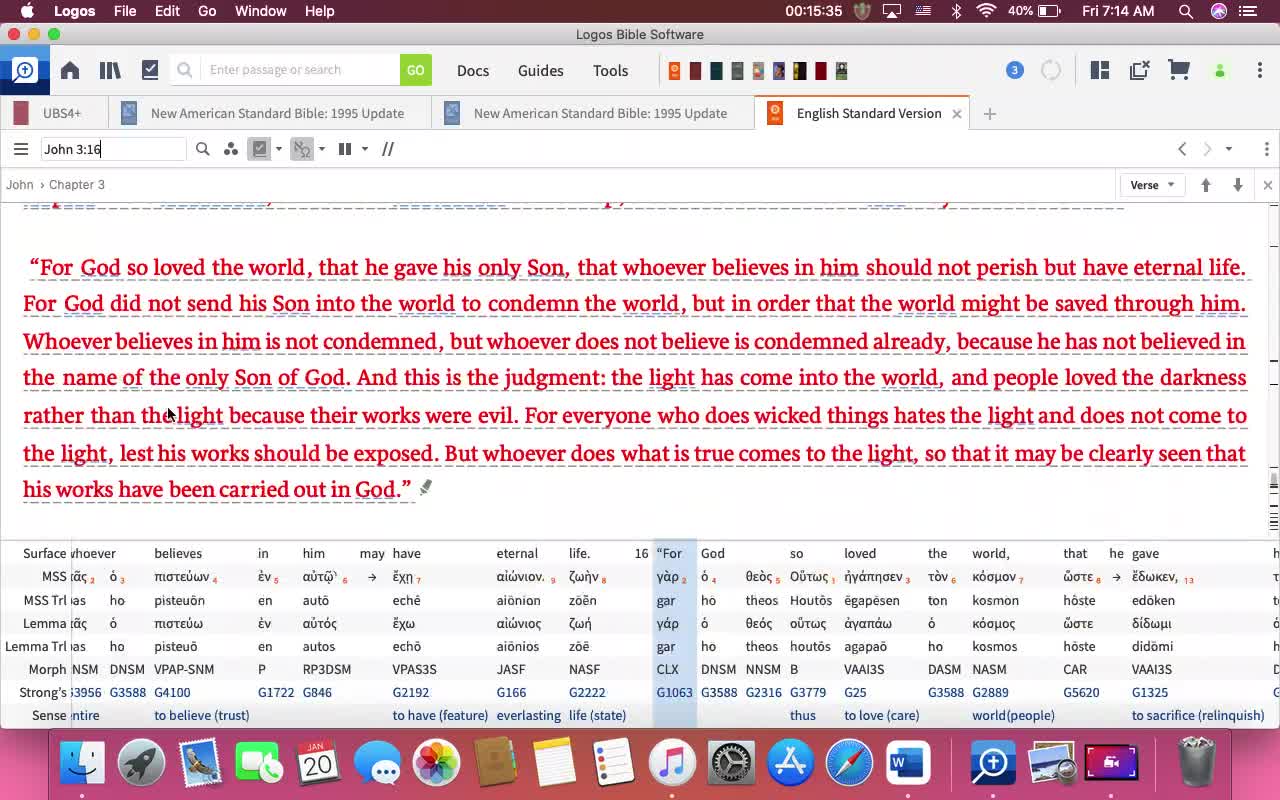
Task: Open the Layouts grid icon
Action: coord(1100,70)
